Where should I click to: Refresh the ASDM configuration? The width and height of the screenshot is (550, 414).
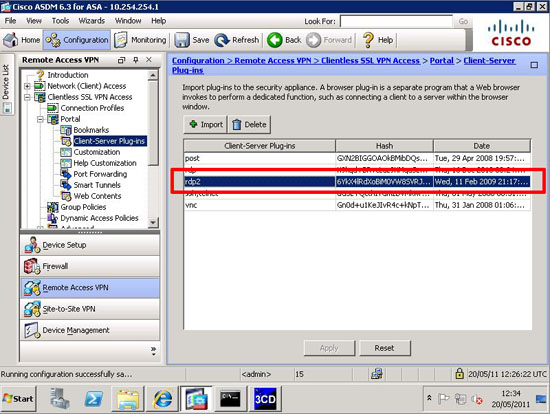pos(237,40)
